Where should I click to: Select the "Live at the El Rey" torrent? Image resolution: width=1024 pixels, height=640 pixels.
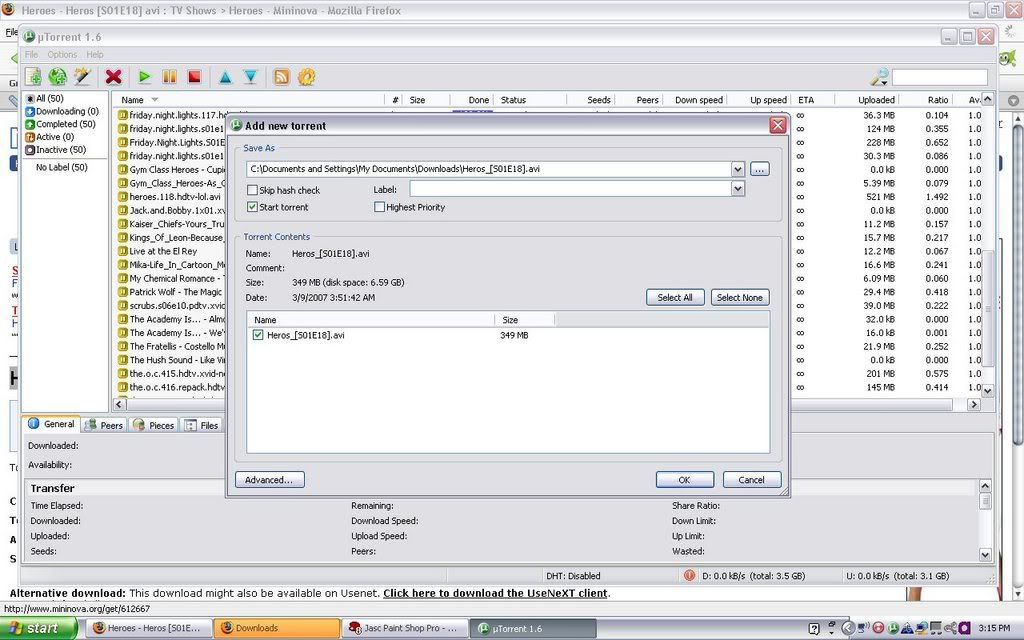coord(163,251)
